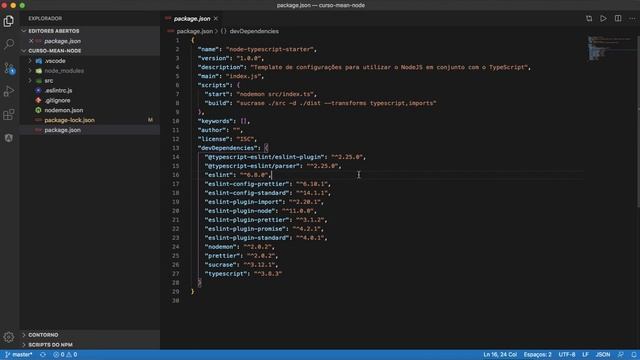Click the feedback icon in status bar

click(x=620, y=355)
